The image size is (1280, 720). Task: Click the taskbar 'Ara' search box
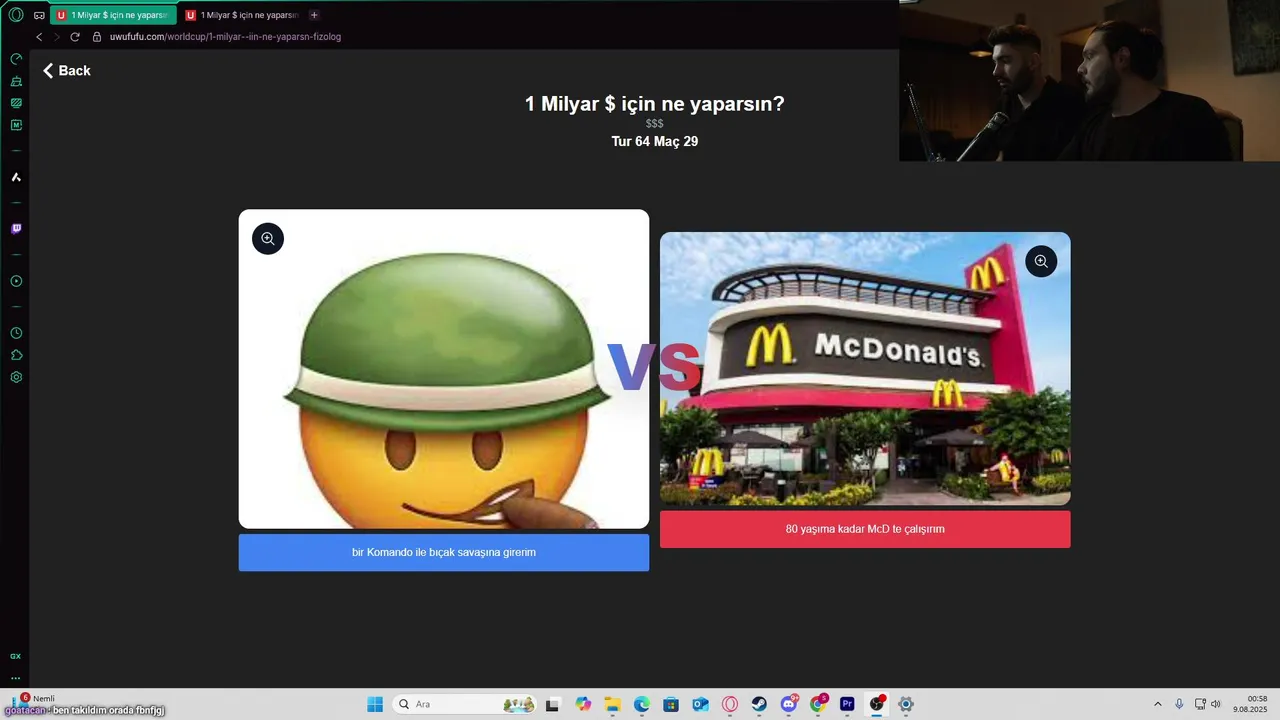[465, 704]
